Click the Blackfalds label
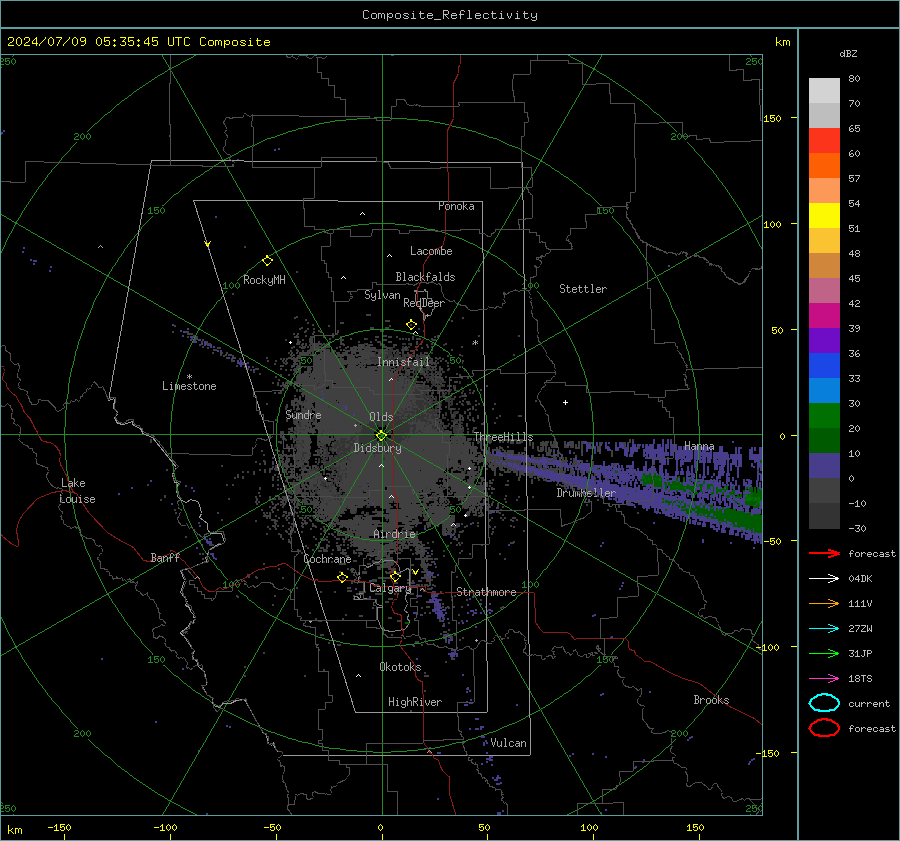The image size is (900, 841). click(425, 277)
